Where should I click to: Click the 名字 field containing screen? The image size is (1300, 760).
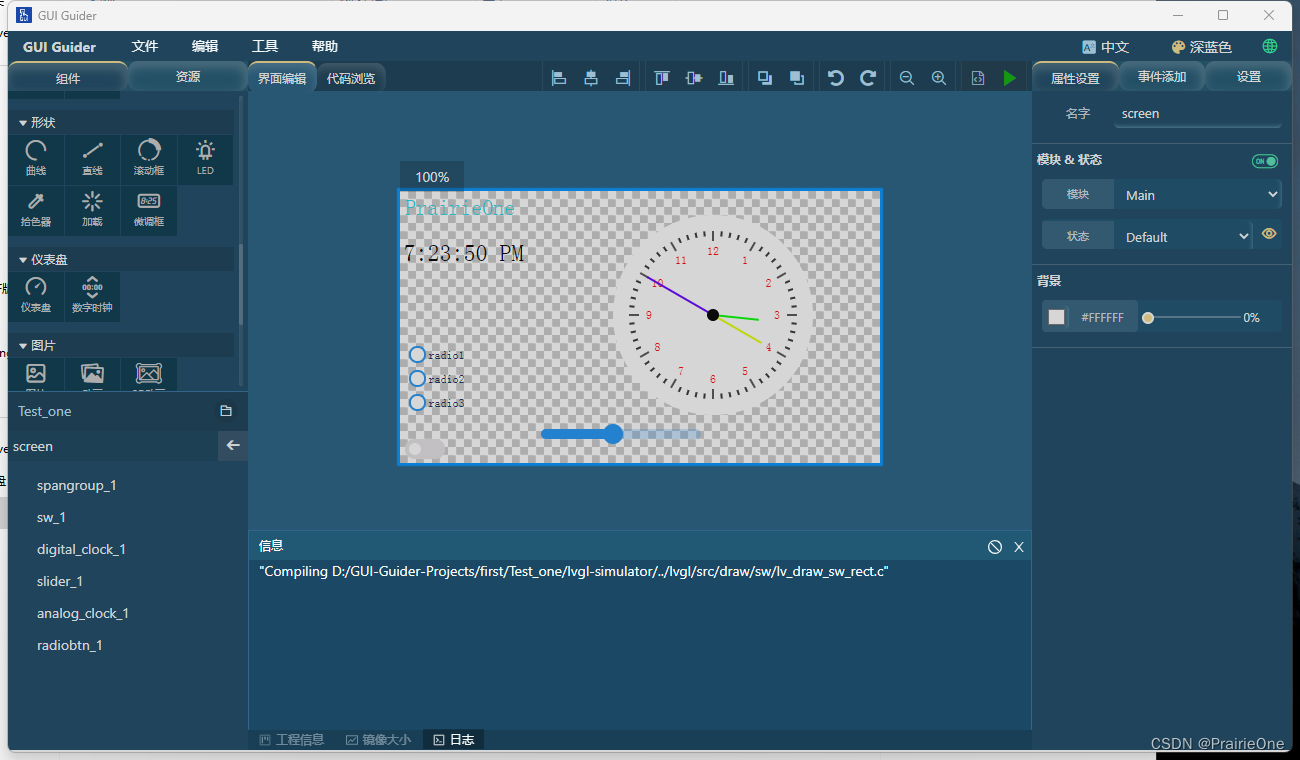click(x=1198, y=114)
